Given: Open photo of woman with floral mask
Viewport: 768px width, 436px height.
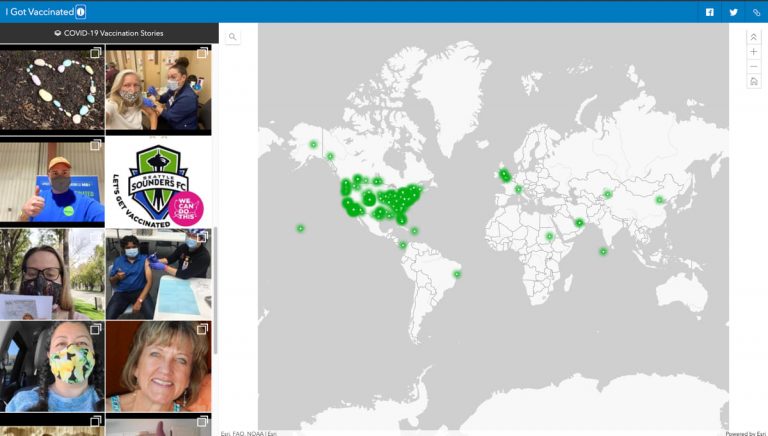Looking at the screenshot, I should pos(52,366).
